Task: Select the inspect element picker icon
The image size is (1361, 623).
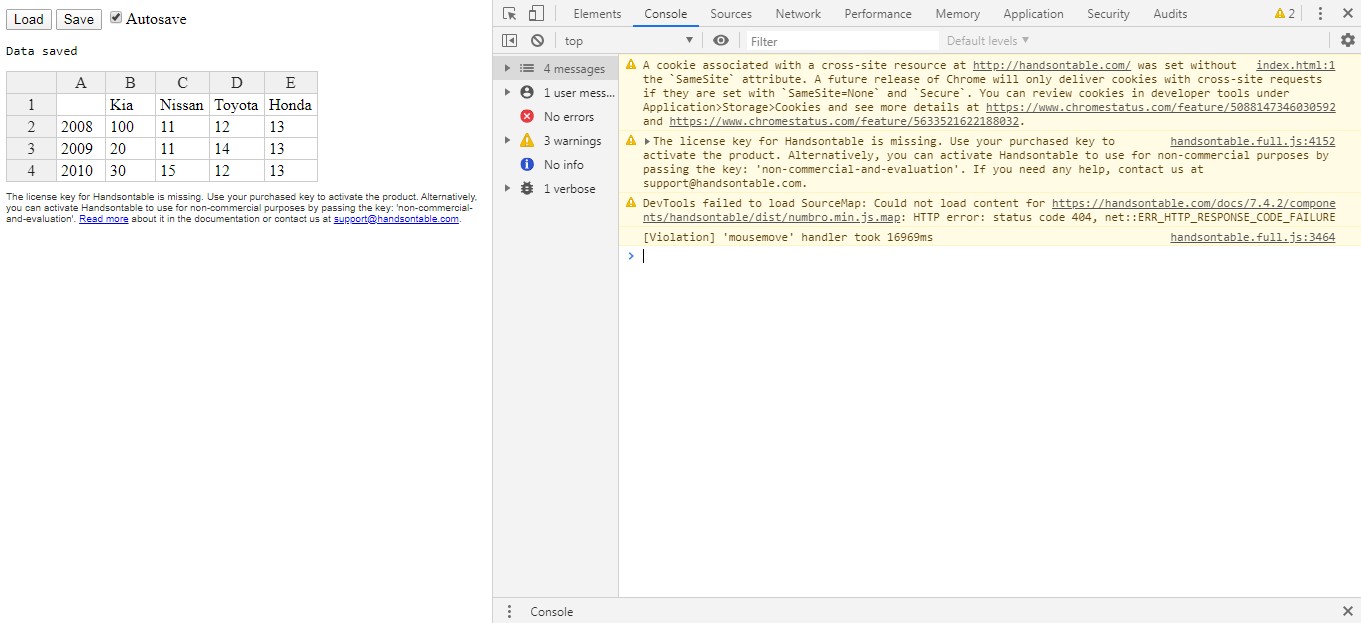Action: click(510, 14)
